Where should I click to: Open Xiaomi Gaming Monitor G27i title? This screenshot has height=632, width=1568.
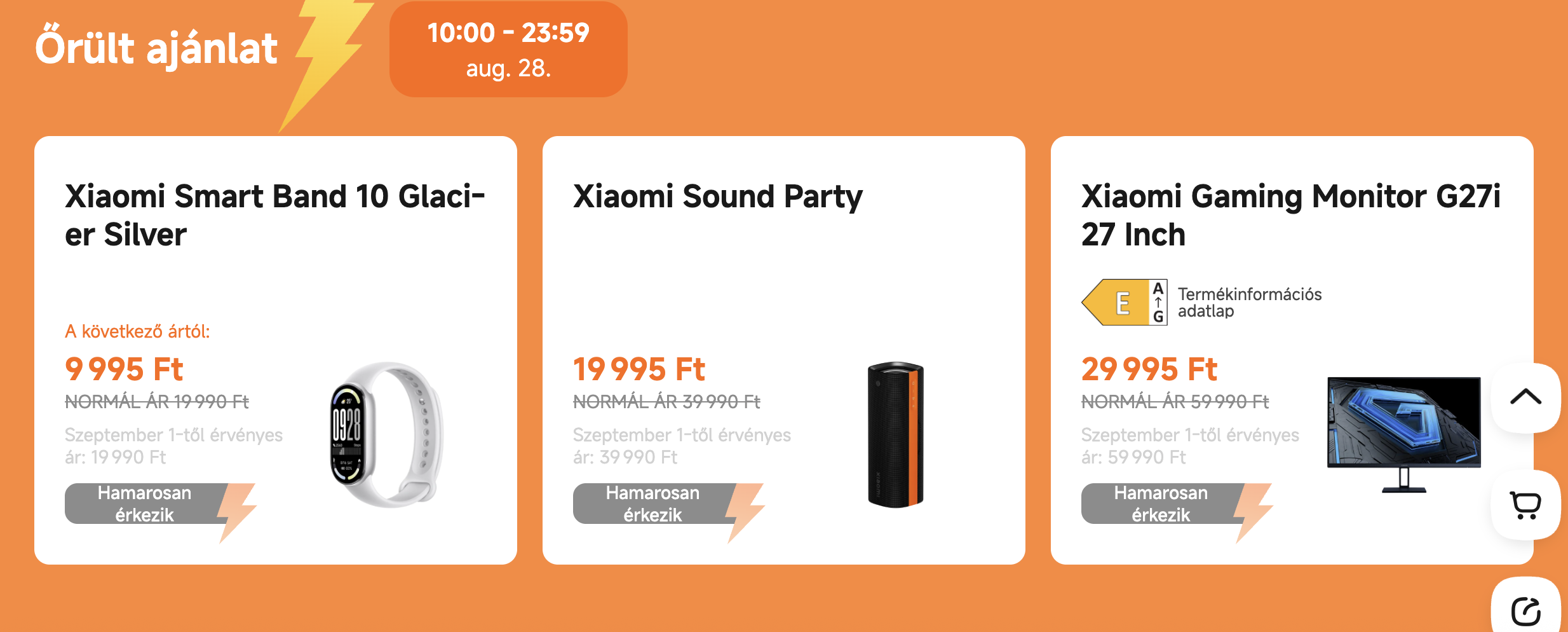click(1291, 215)
